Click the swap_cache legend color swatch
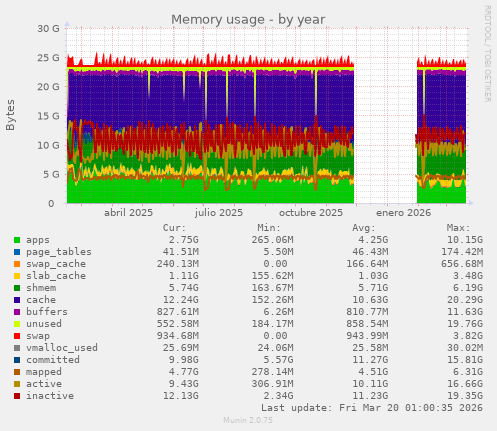 [x=17, y=264]
